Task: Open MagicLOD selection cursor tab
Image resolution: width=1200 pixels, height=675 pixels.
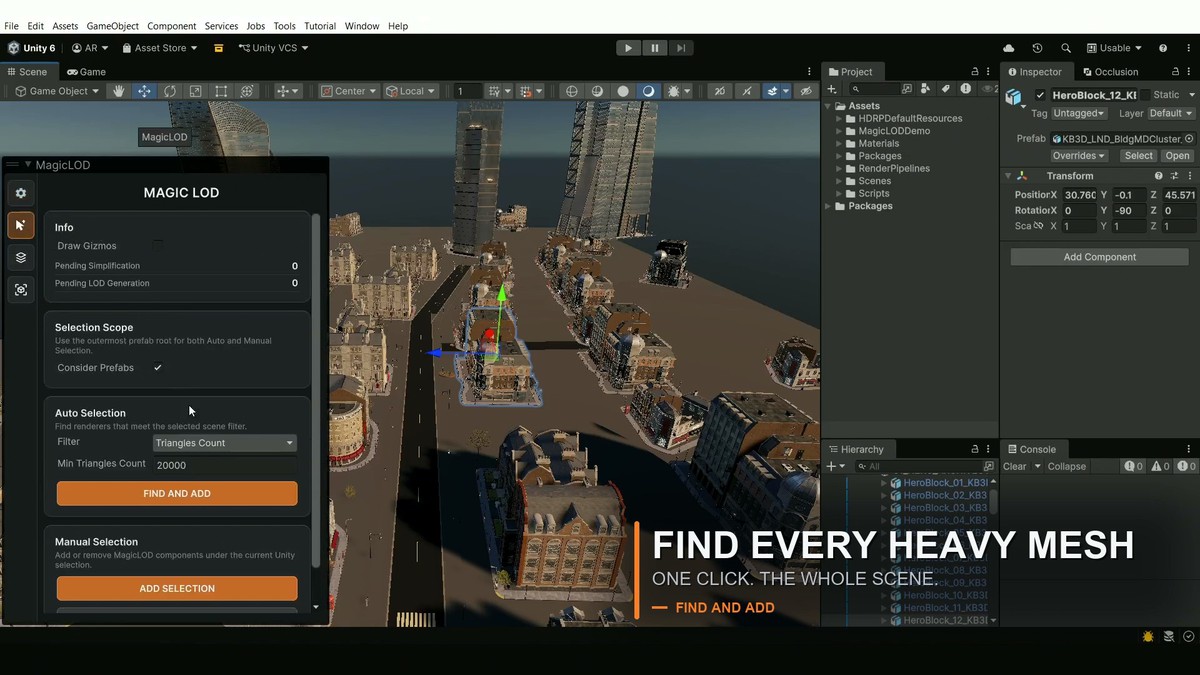Action: point(21,225)
